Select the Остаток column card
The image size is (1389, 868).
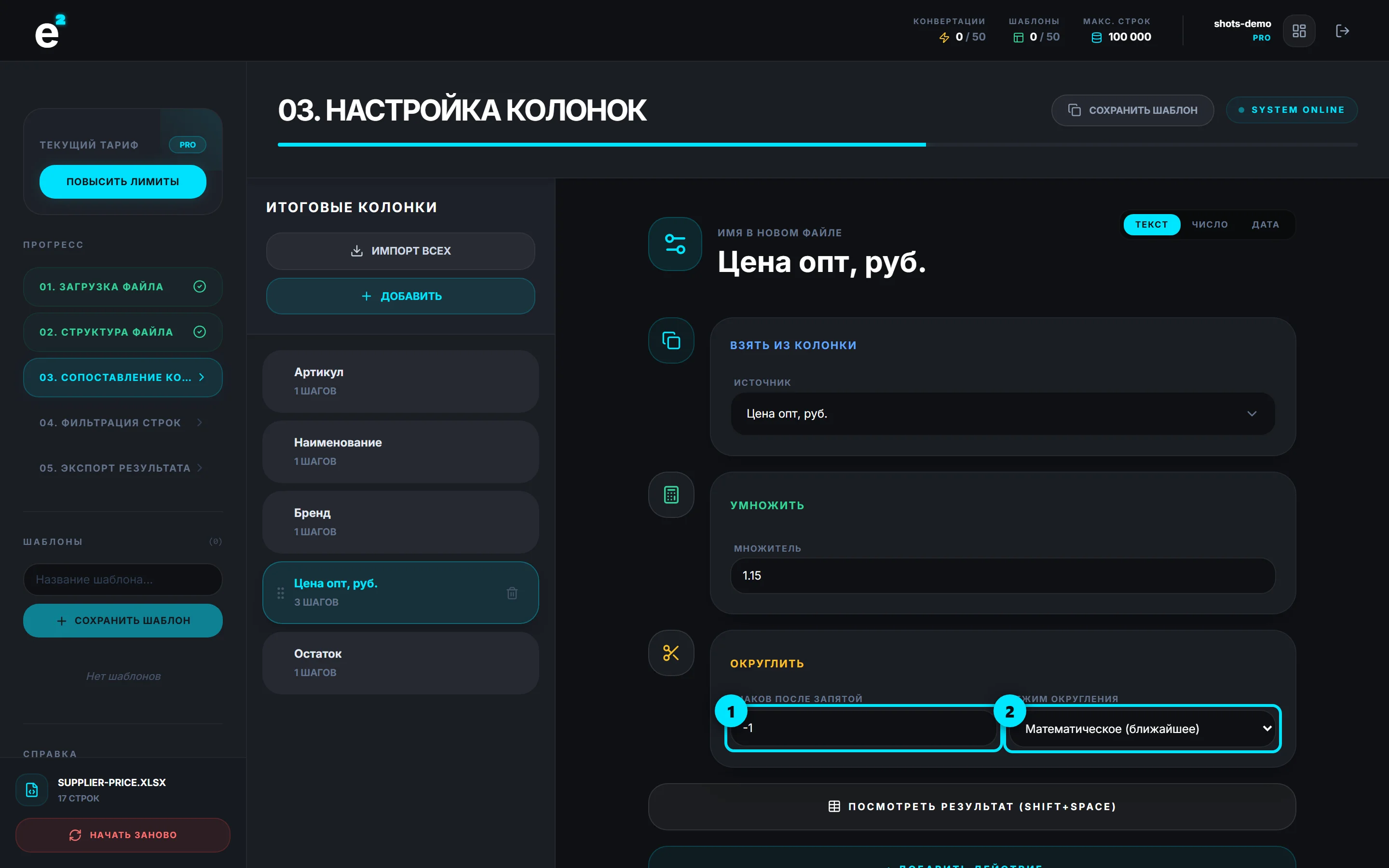[401, 663]
